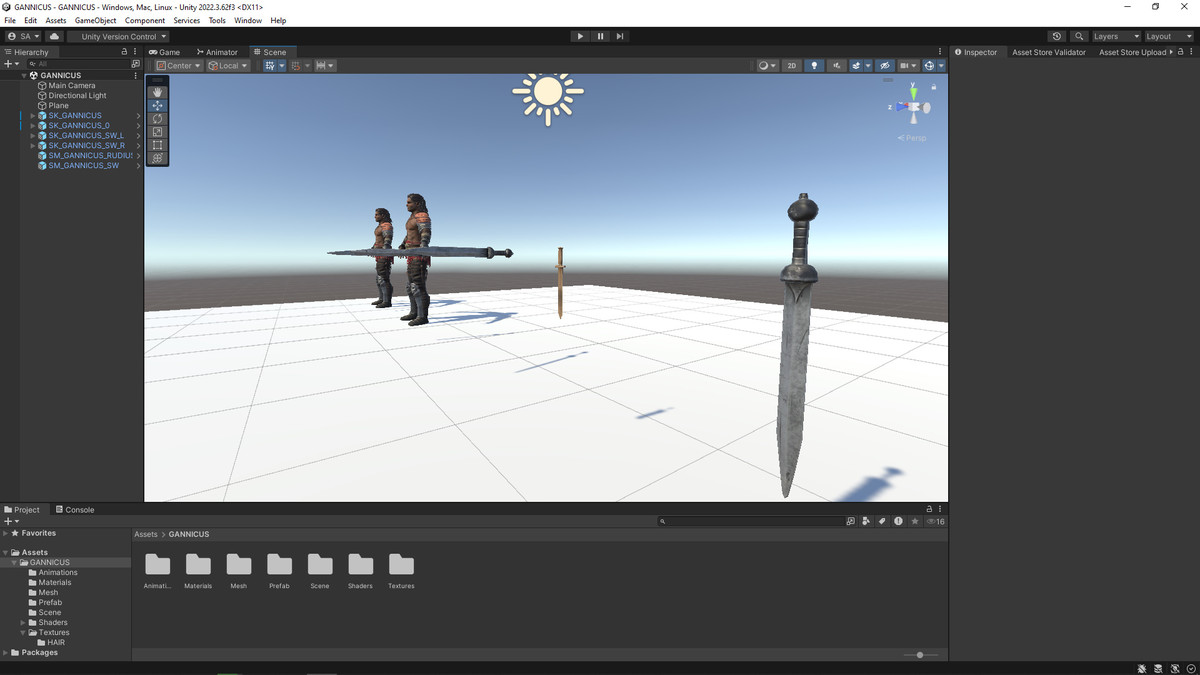
Task: Switch to the Console tab
Action: (75, 509)
